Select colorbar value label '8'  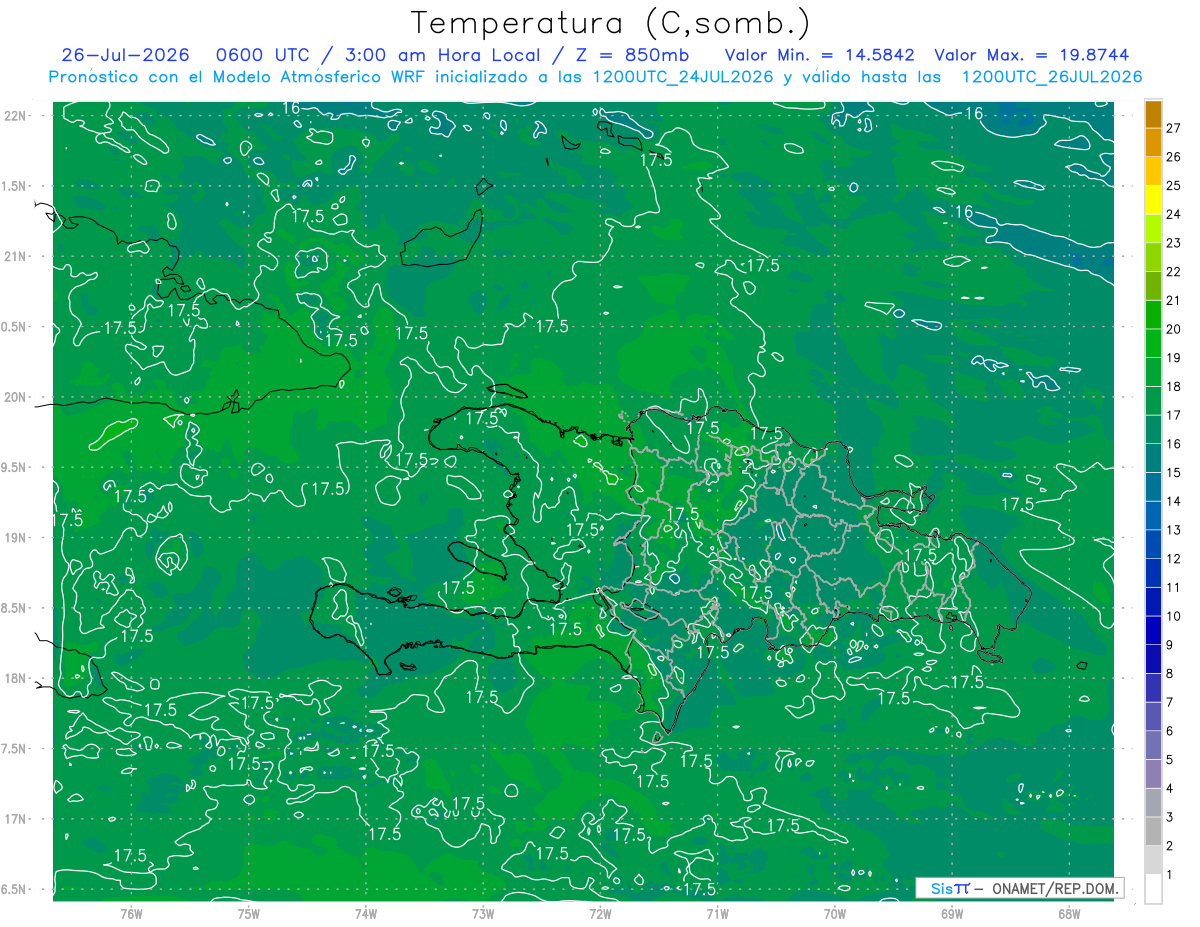(x=1170, y=674)
